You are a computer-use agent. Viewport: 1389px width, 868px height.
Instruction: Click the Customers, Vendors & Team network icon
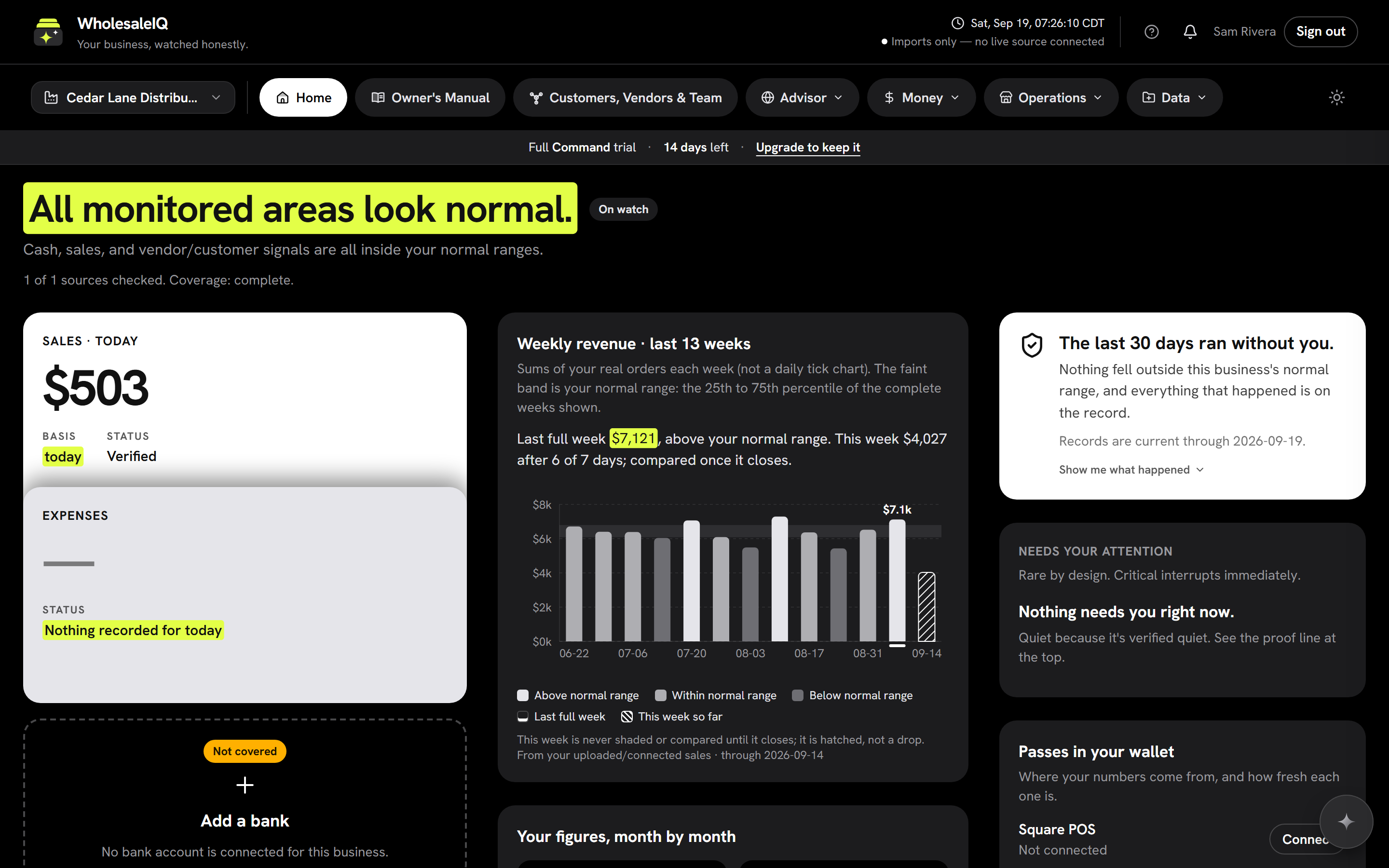click(536, 98)
